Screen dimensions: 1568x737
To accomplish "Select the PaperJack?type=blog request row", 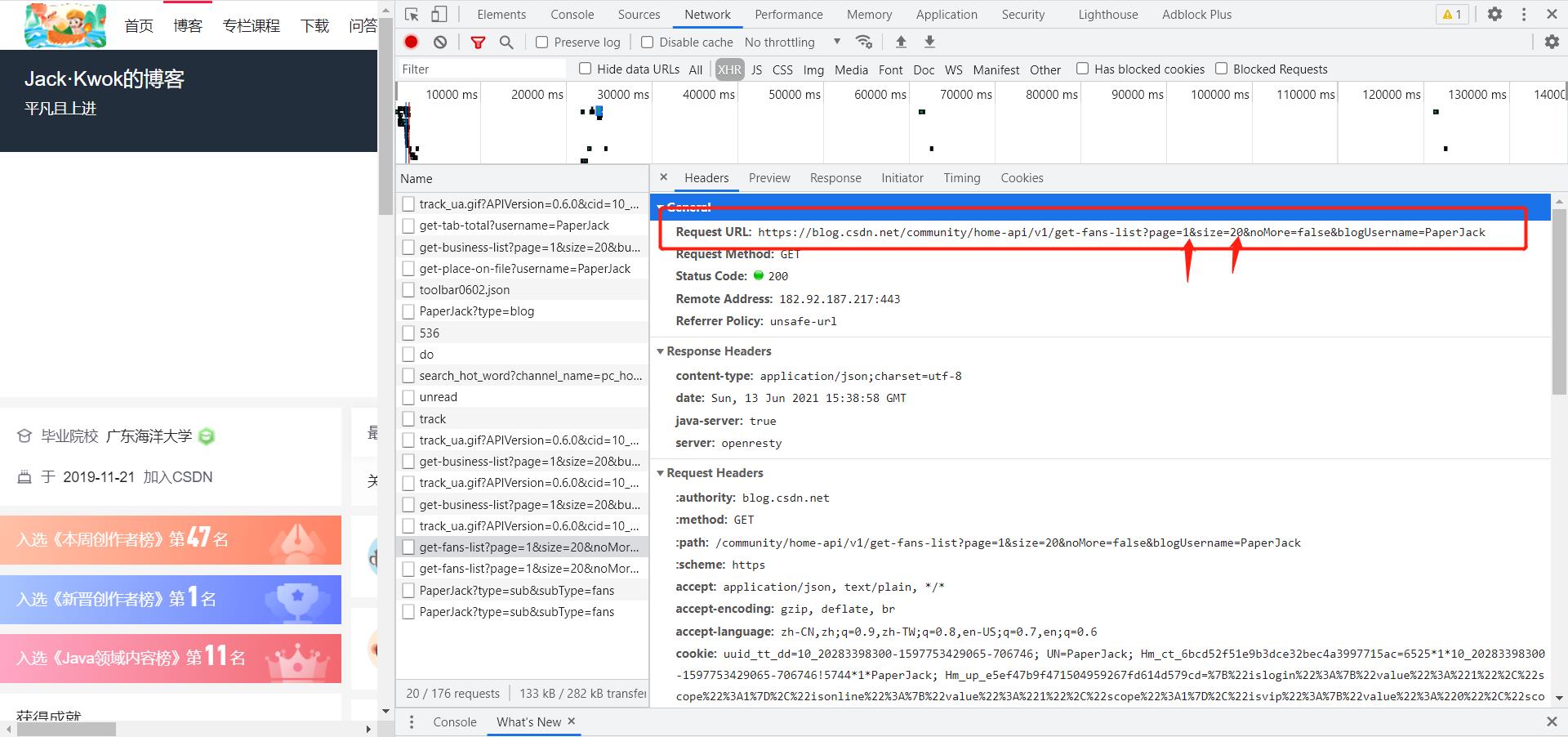I will pos(523,311).
